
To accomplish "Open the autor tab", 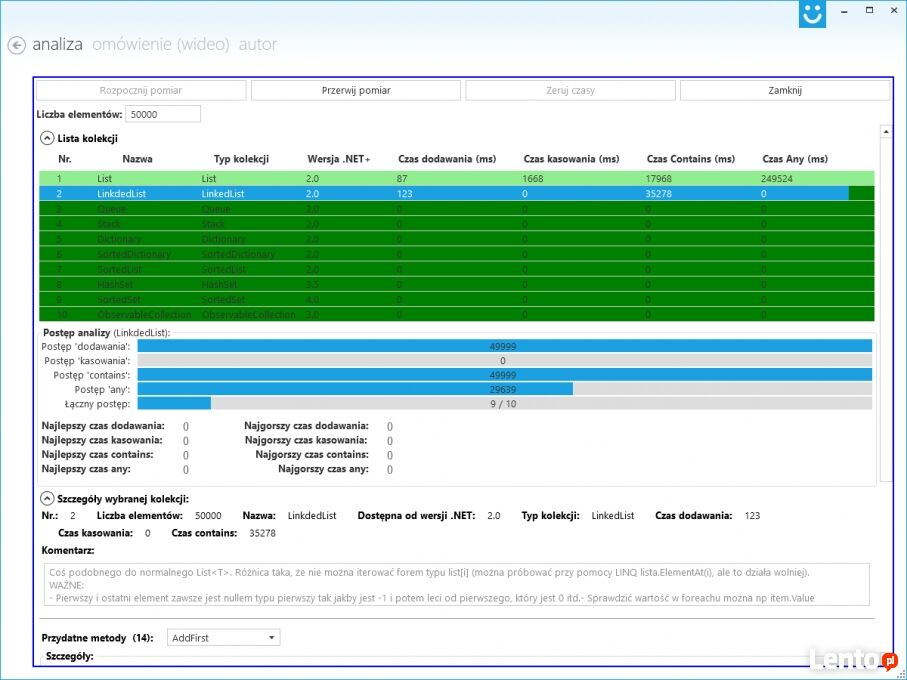I will (x=258, y=44).
